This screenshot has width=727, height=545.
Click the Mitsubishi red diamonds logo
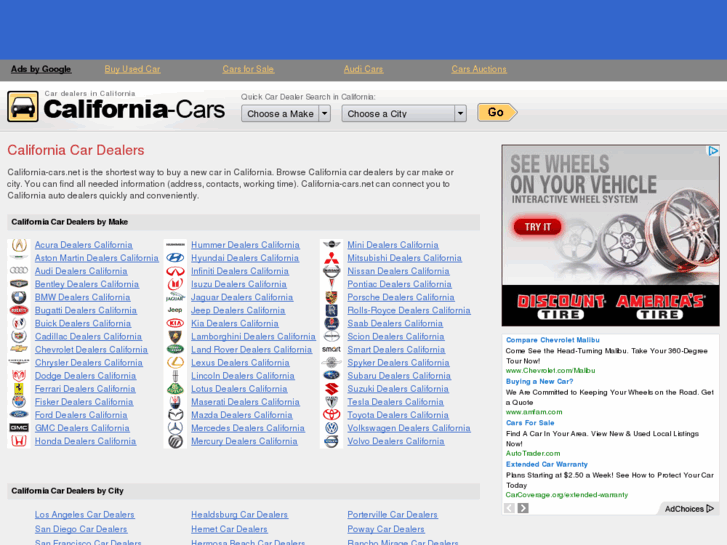[332, 258]
